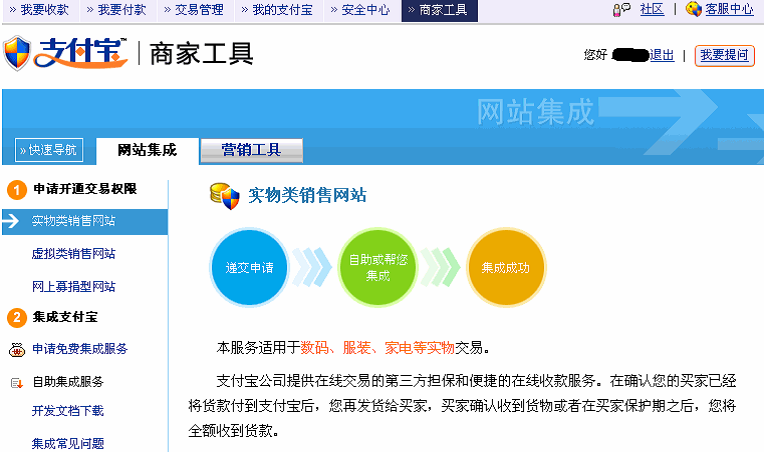Screen dimensions: 764x452
Task: Open the 集成常见问题 link
Action: coord(68,444)
